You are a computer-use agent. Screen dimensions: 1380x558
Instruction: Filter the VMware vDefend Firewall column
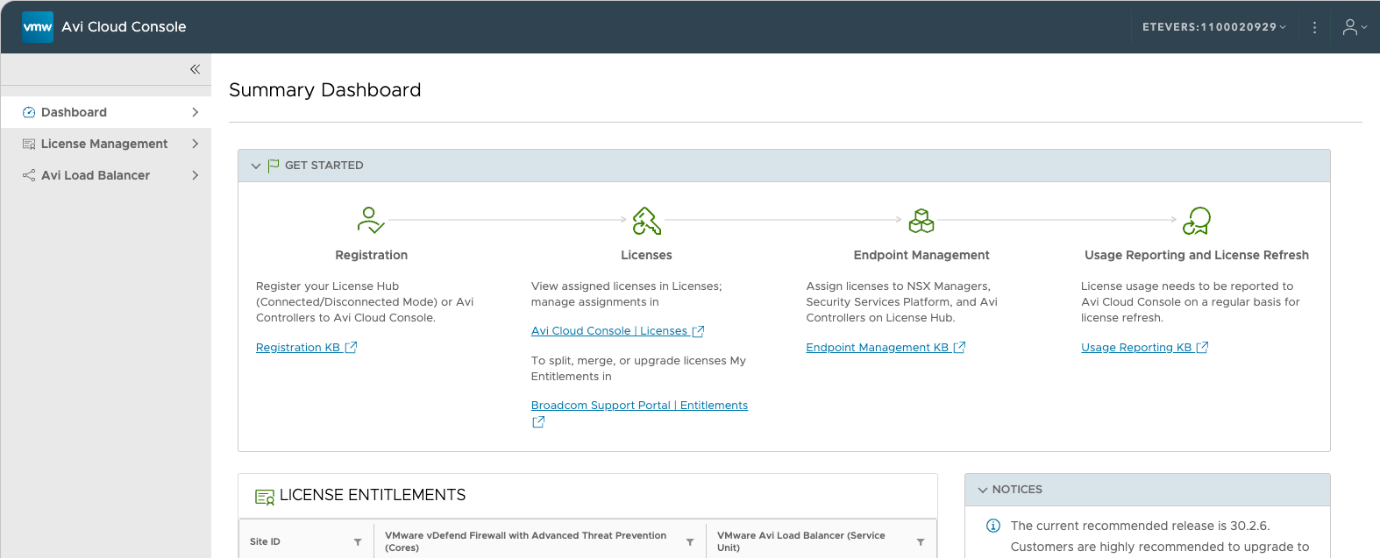(689, 542)
